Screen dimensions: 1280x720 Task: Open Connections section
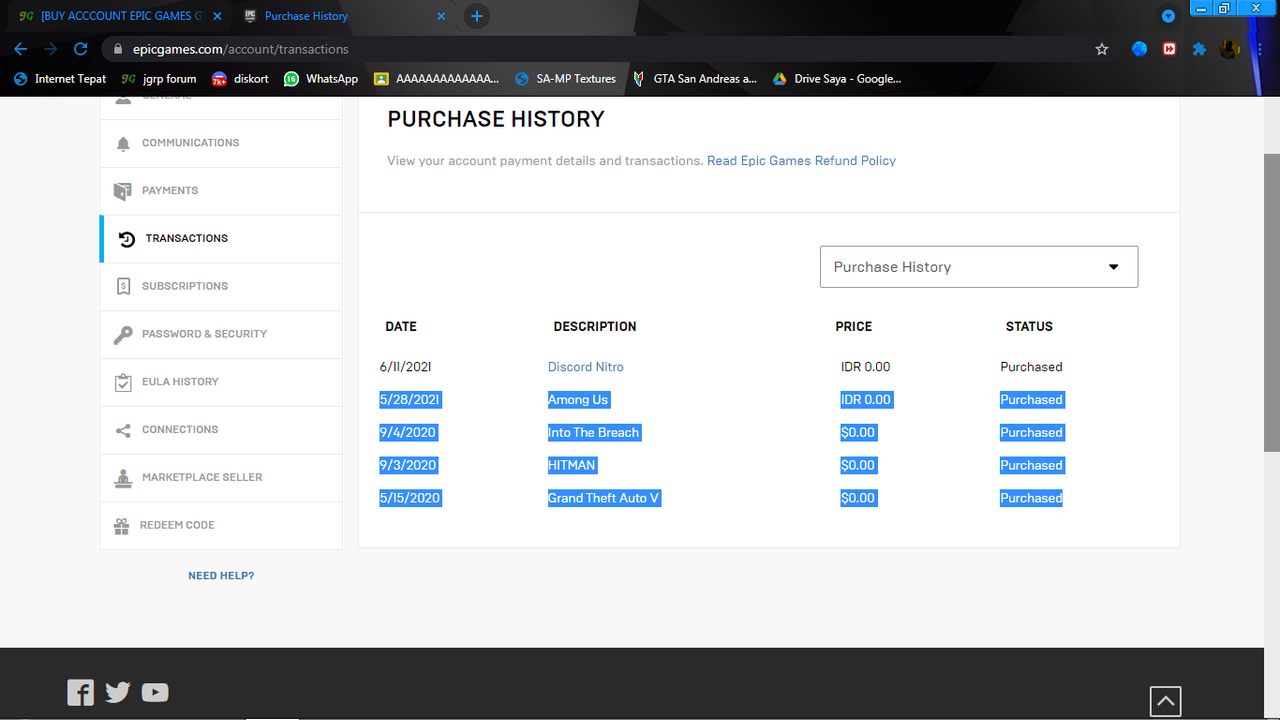point(221,430)
